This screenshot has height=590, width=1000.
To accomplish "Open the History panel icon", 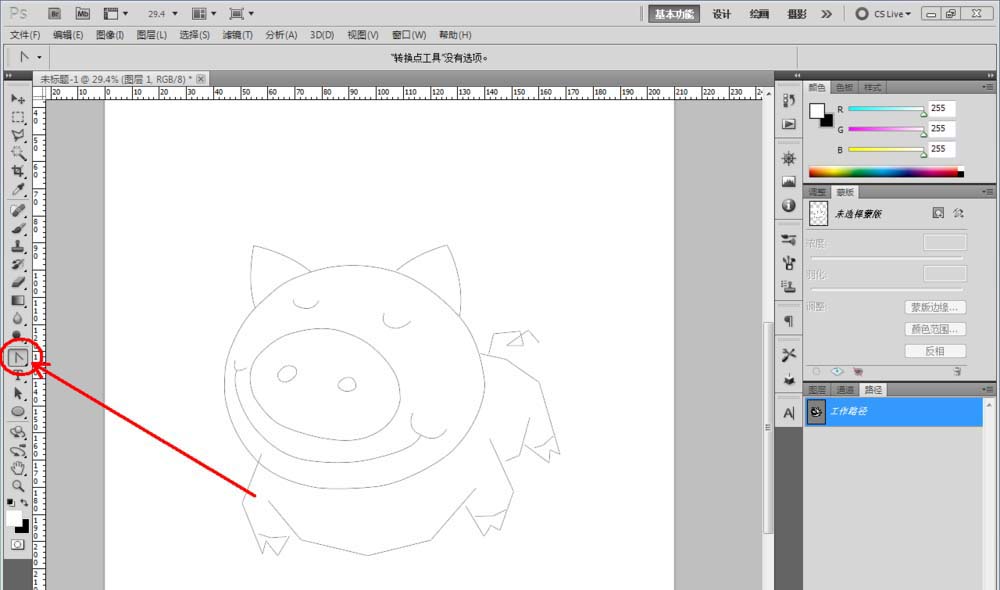I will (x=789, y=101).
